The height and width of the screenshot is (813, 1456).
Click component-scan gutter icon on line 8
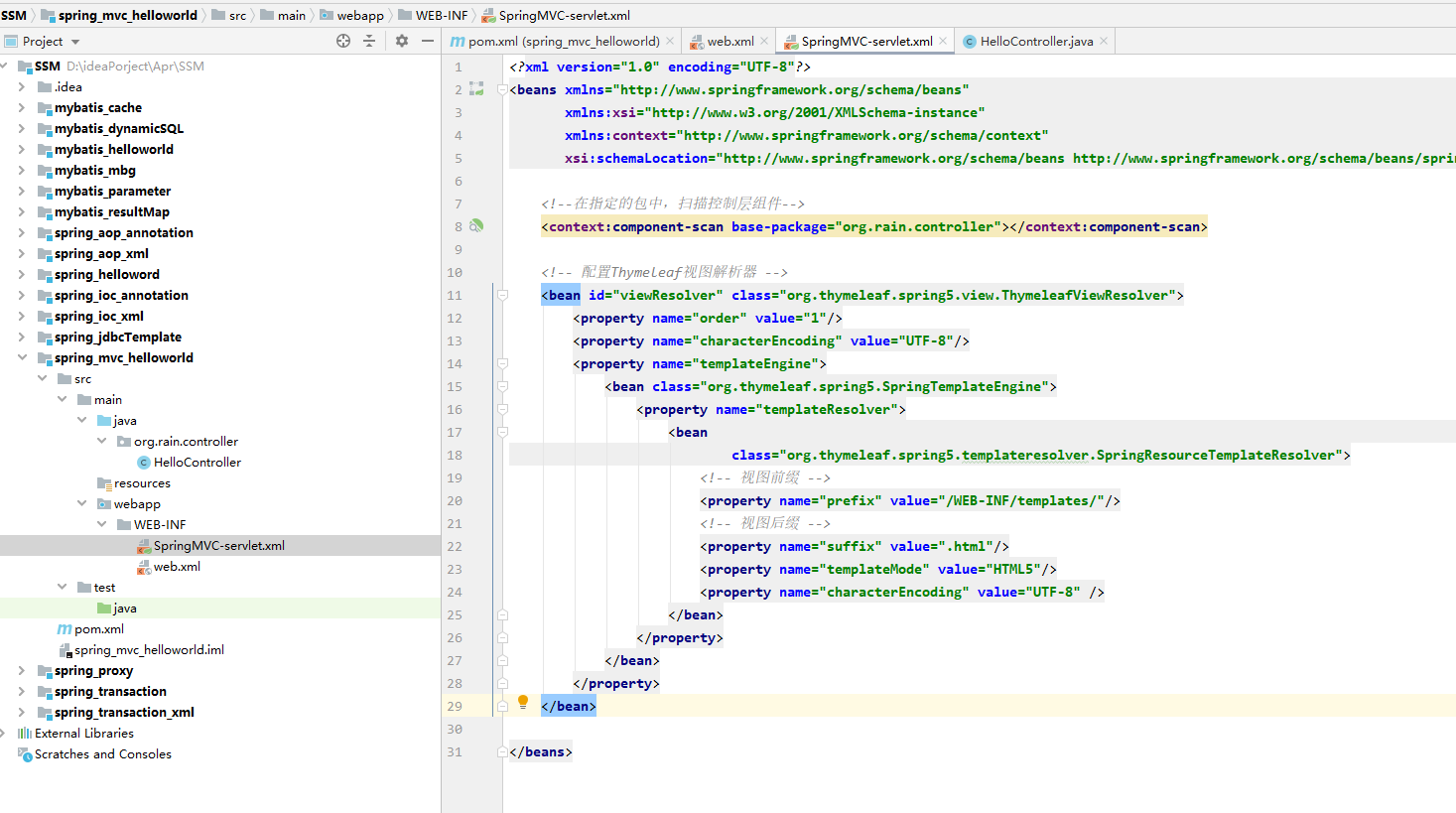pos(476,225)
